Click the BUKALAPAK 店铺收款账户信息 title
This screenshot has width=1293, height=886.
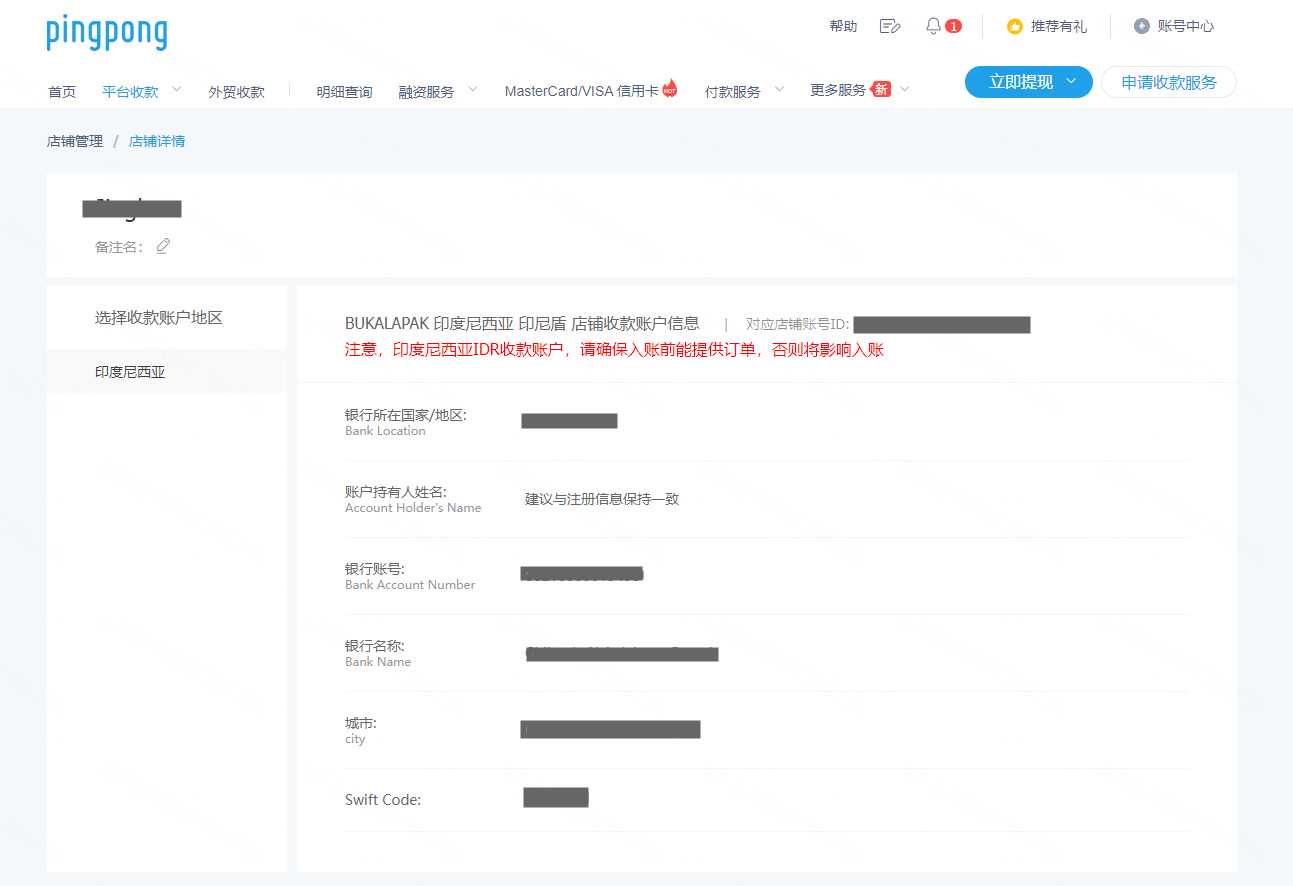click(522, 323)
